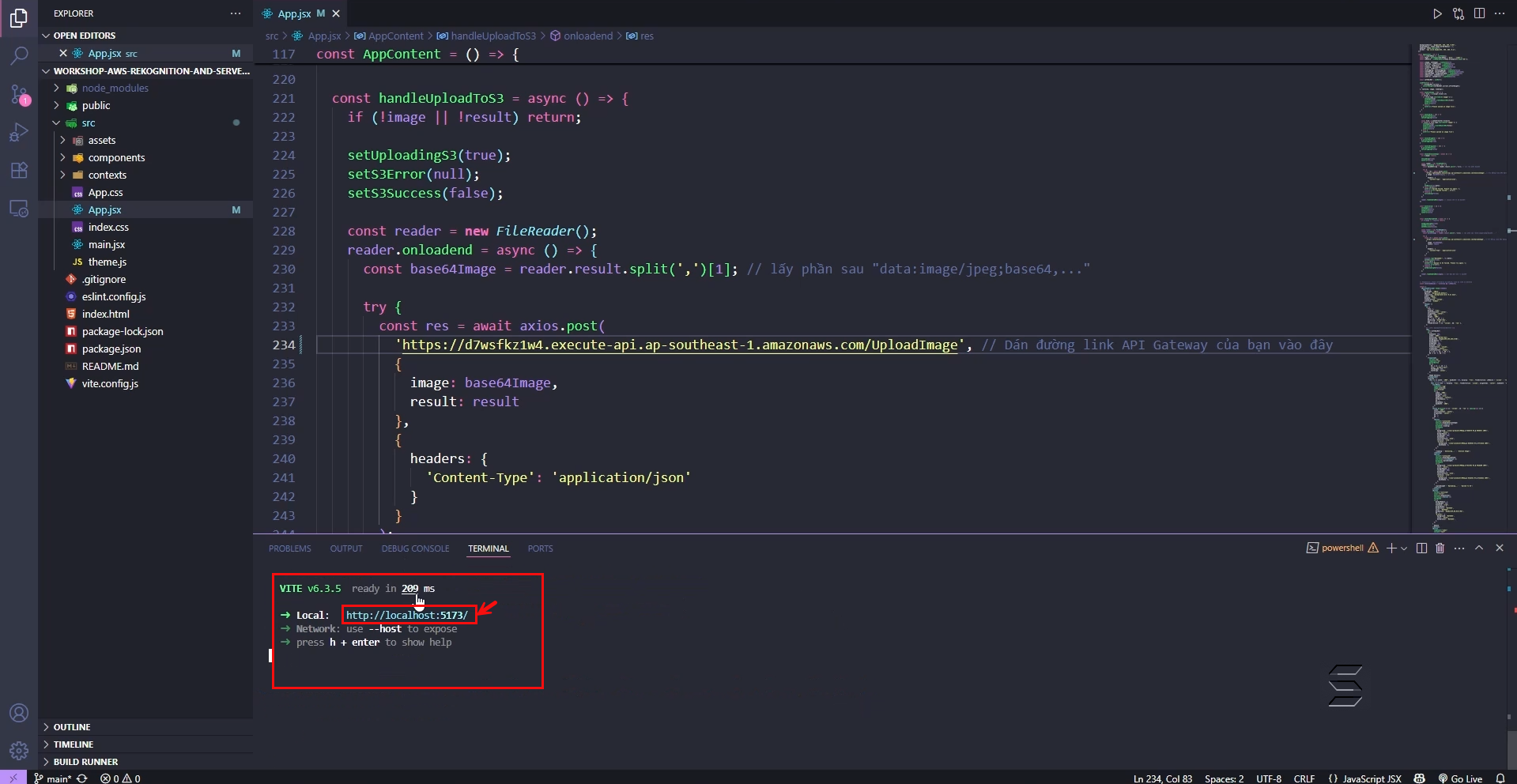Image resolution: width=1517 pixels, height=784 pixels.
Task: Open the Search view in activity bar
Action: (x=19, y=55)
